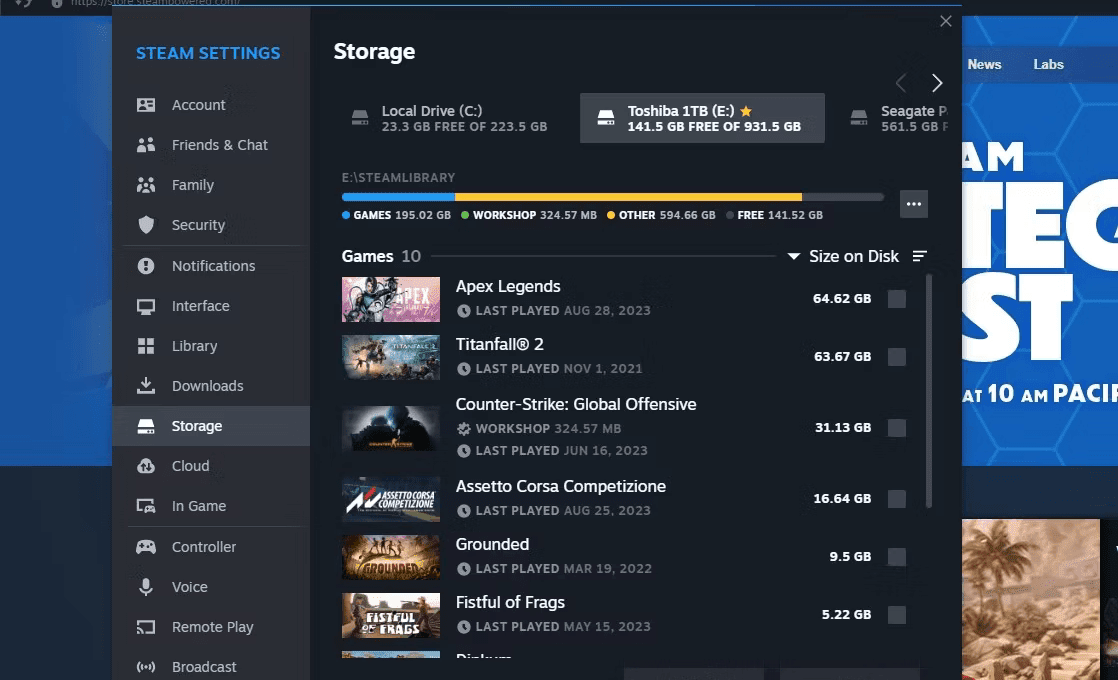The height and width of the screenshot is (680, 1118).
Task: Open the Titanfall 2 game title
Action: tap(499, 344)
